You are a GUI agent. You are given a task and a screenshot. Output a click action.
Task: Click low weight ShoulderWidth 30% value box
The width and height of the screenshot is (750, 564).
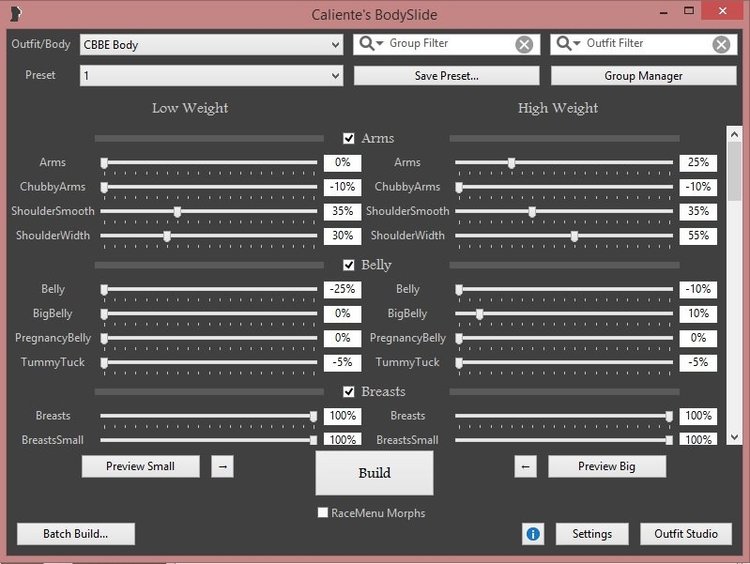[342, 236]
